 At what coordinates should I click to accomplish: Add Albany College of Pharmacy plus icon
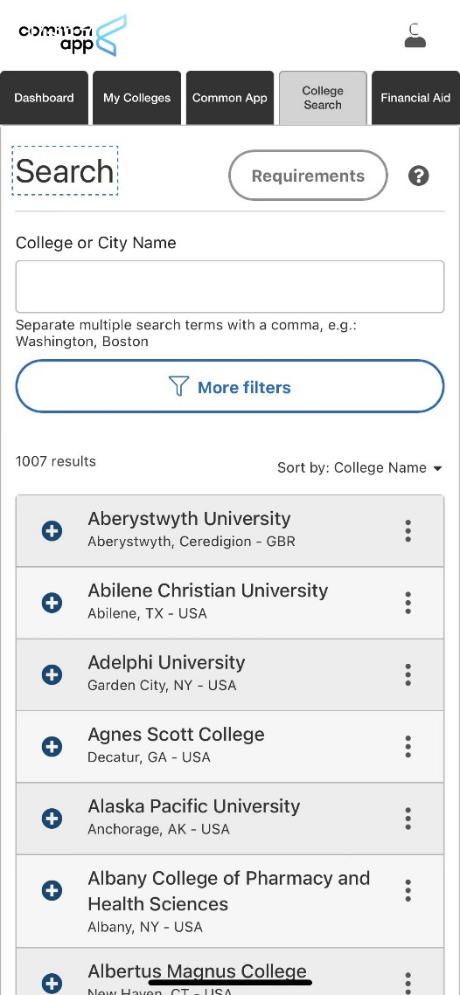point(52,890)
